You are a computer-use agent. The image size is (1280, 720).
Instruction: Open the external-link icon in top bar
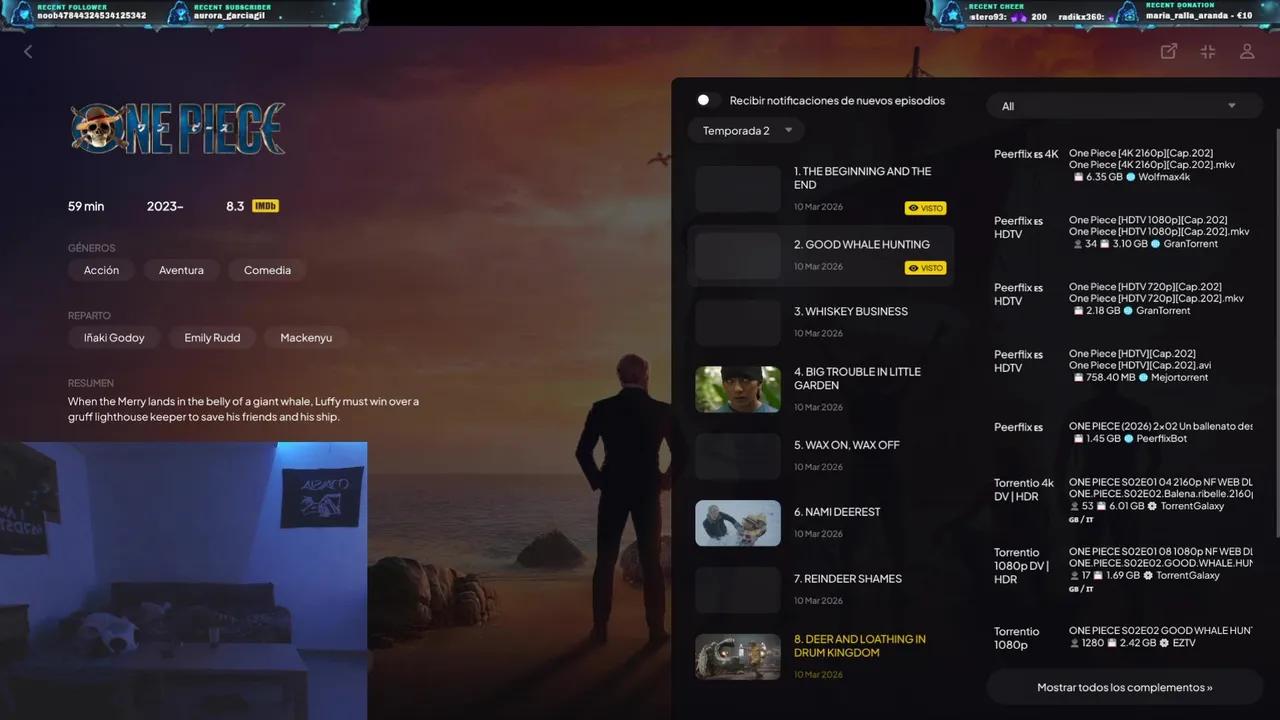1168,51
